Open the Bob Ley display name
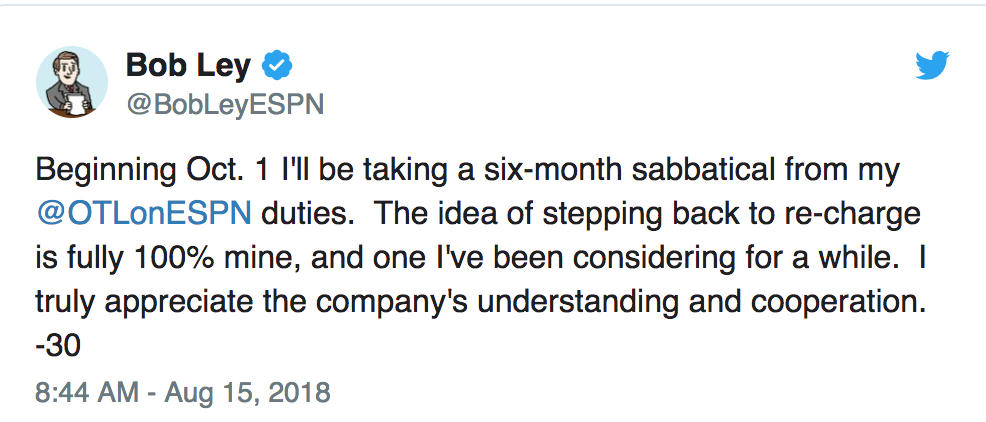986x422 pixels. [x=188, y=65]
